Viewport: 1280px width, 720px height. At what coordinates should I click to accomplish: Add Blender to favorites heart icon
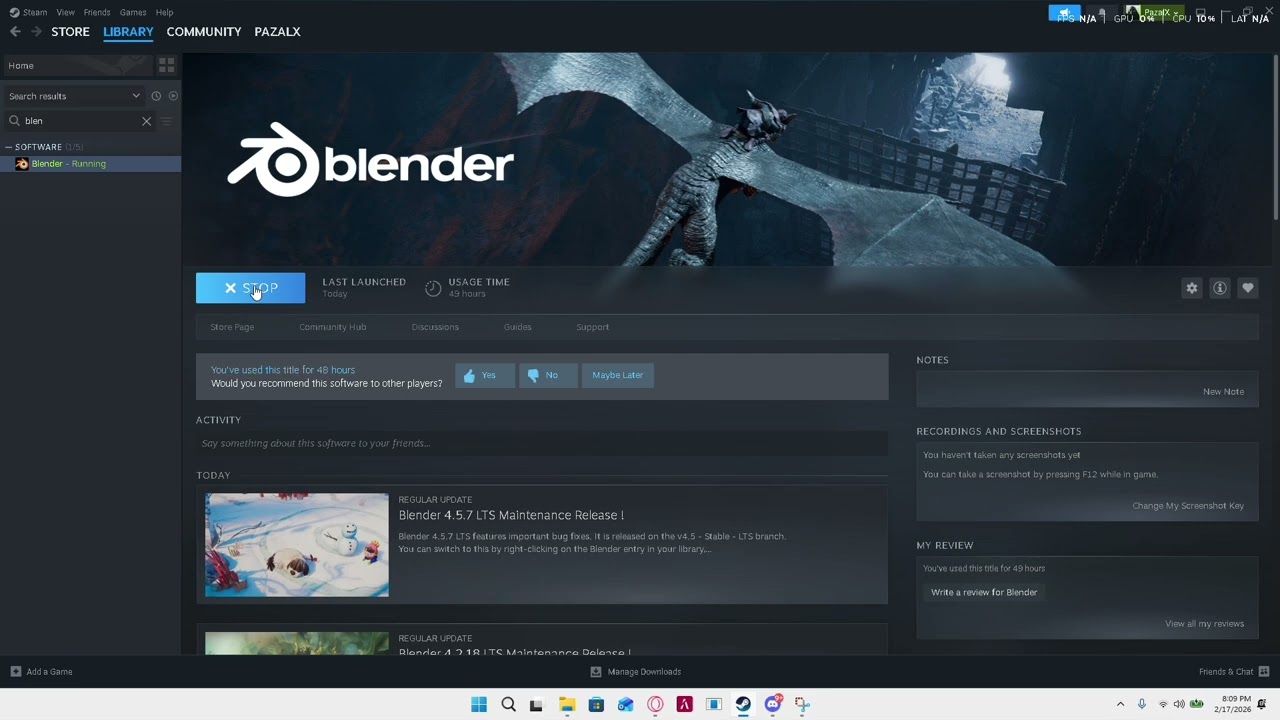[1248, 288]
